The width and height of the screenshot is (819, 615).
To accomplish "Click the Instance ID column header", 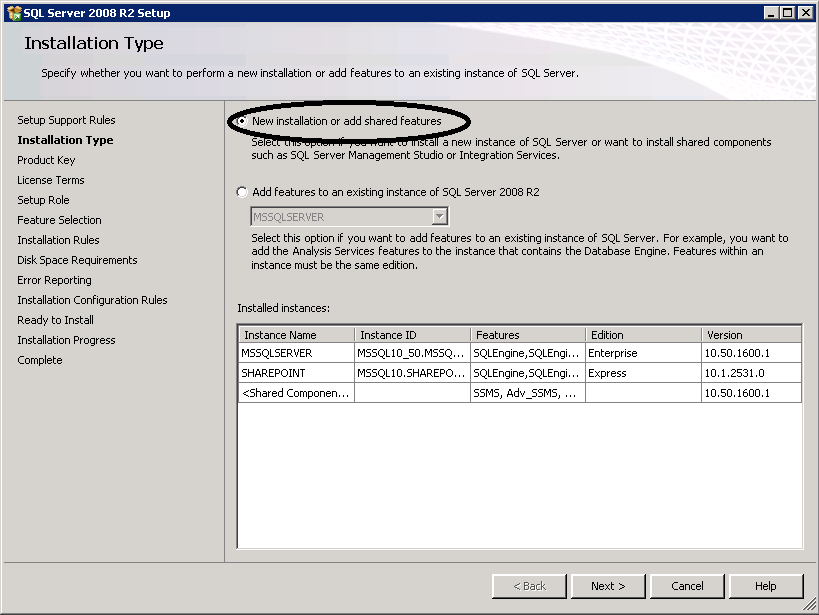I will coord(413,335).
